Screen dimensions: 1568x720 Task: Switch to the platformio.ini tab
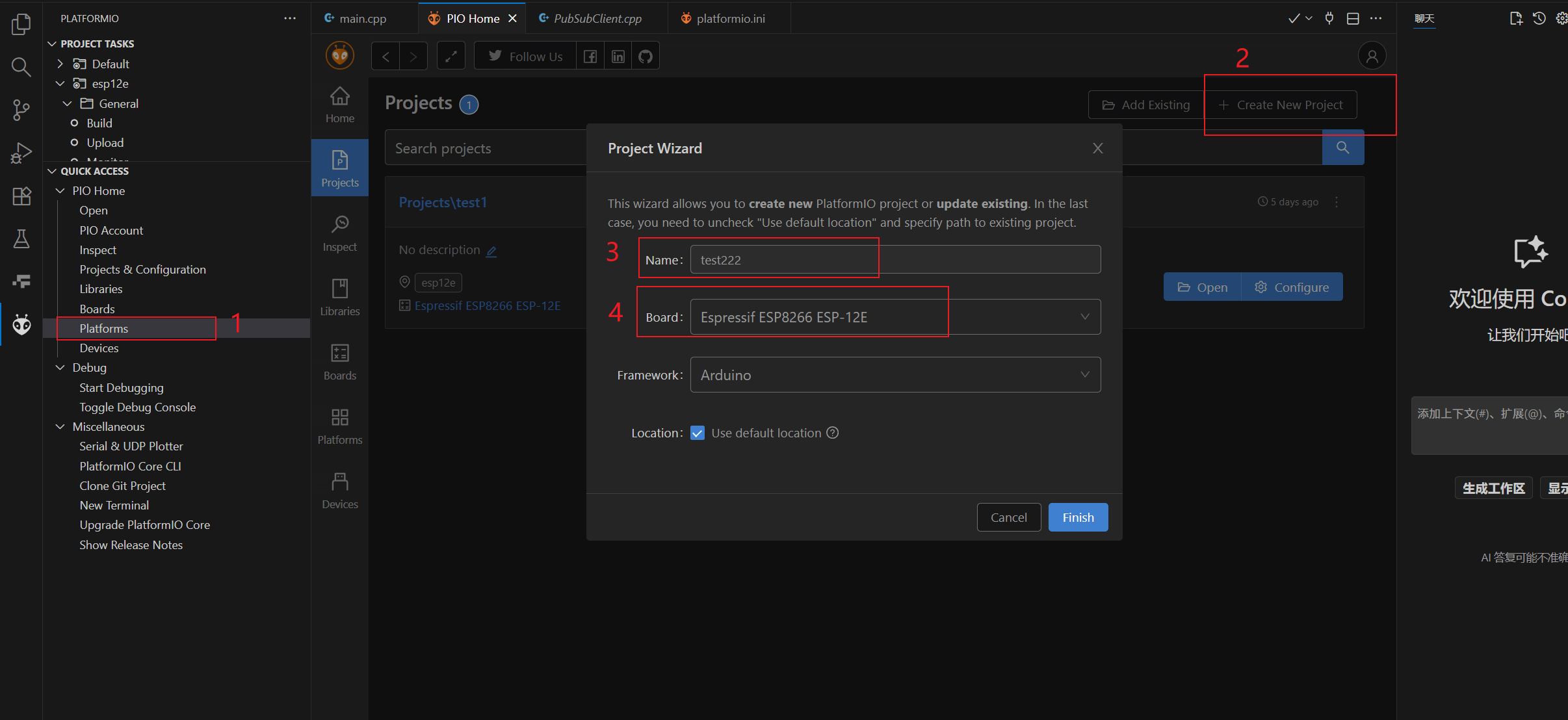(729, 18)
